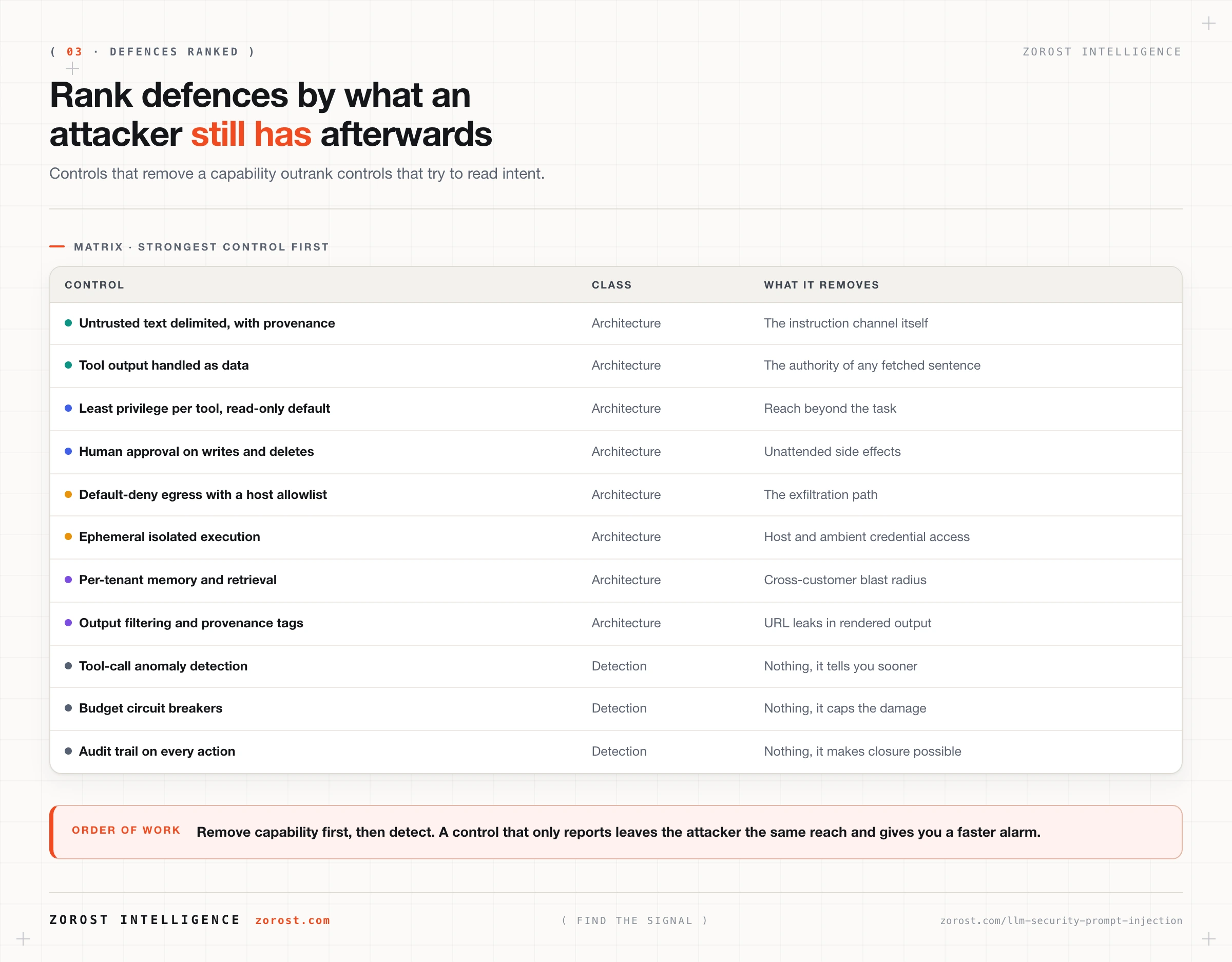Select the WHAT IT REMOVES column header

pos(821,285)
